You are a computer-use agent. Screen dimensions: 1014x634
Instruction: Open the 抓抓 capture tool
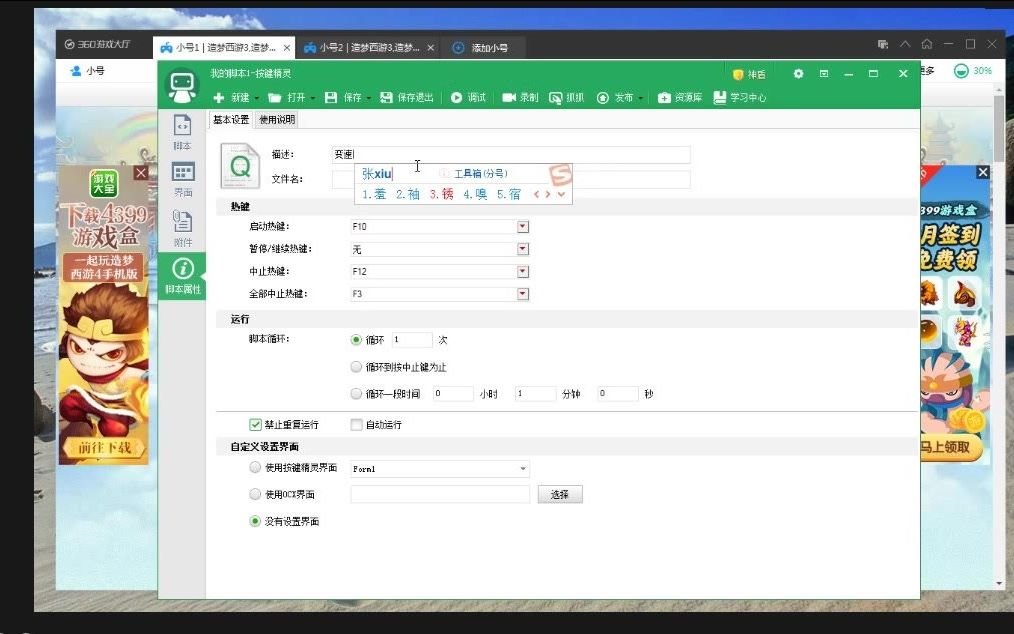point(568,98)
